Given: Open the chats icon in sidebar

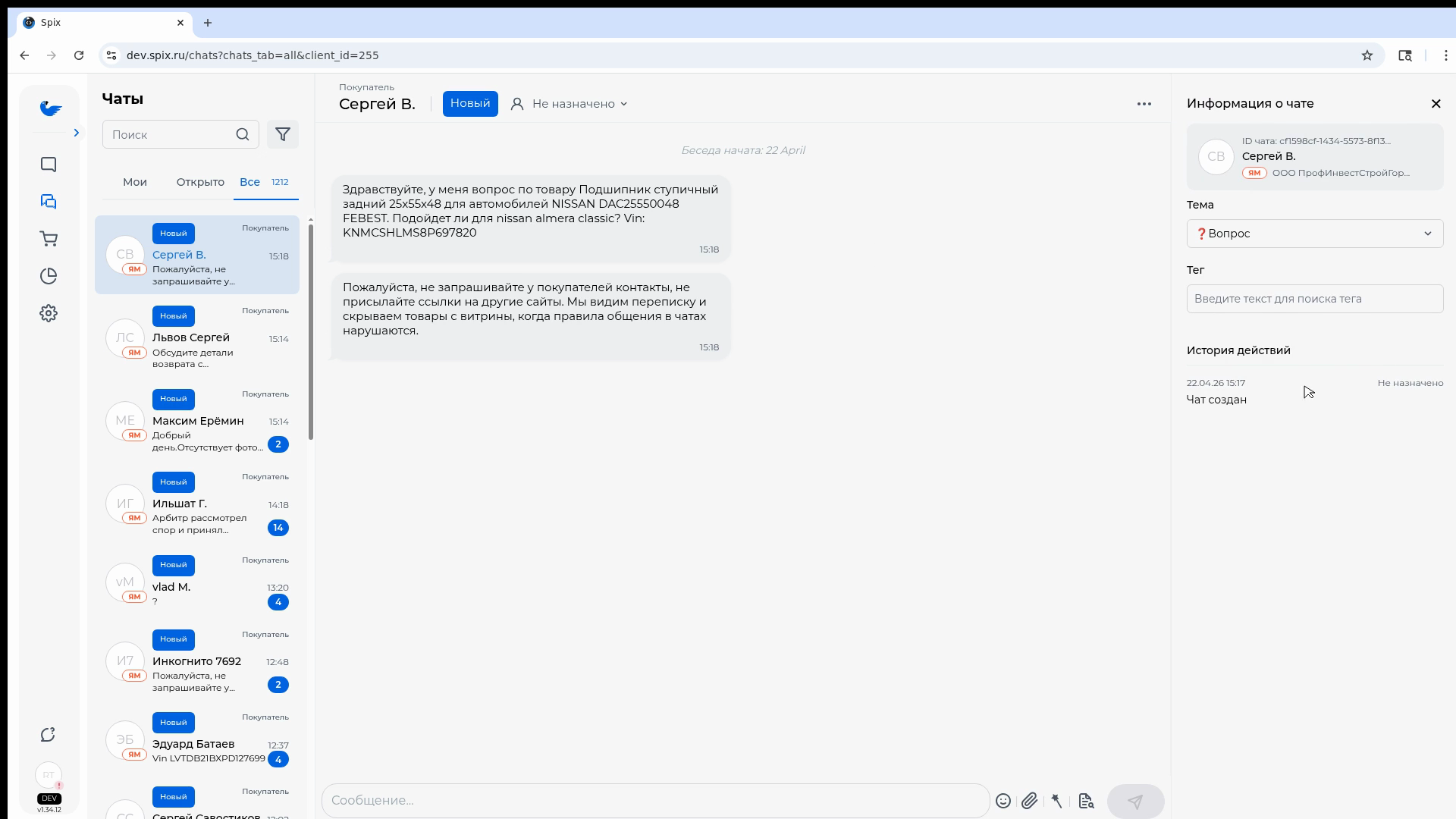Looking at the screenshot, I should (x=49, y=202).
